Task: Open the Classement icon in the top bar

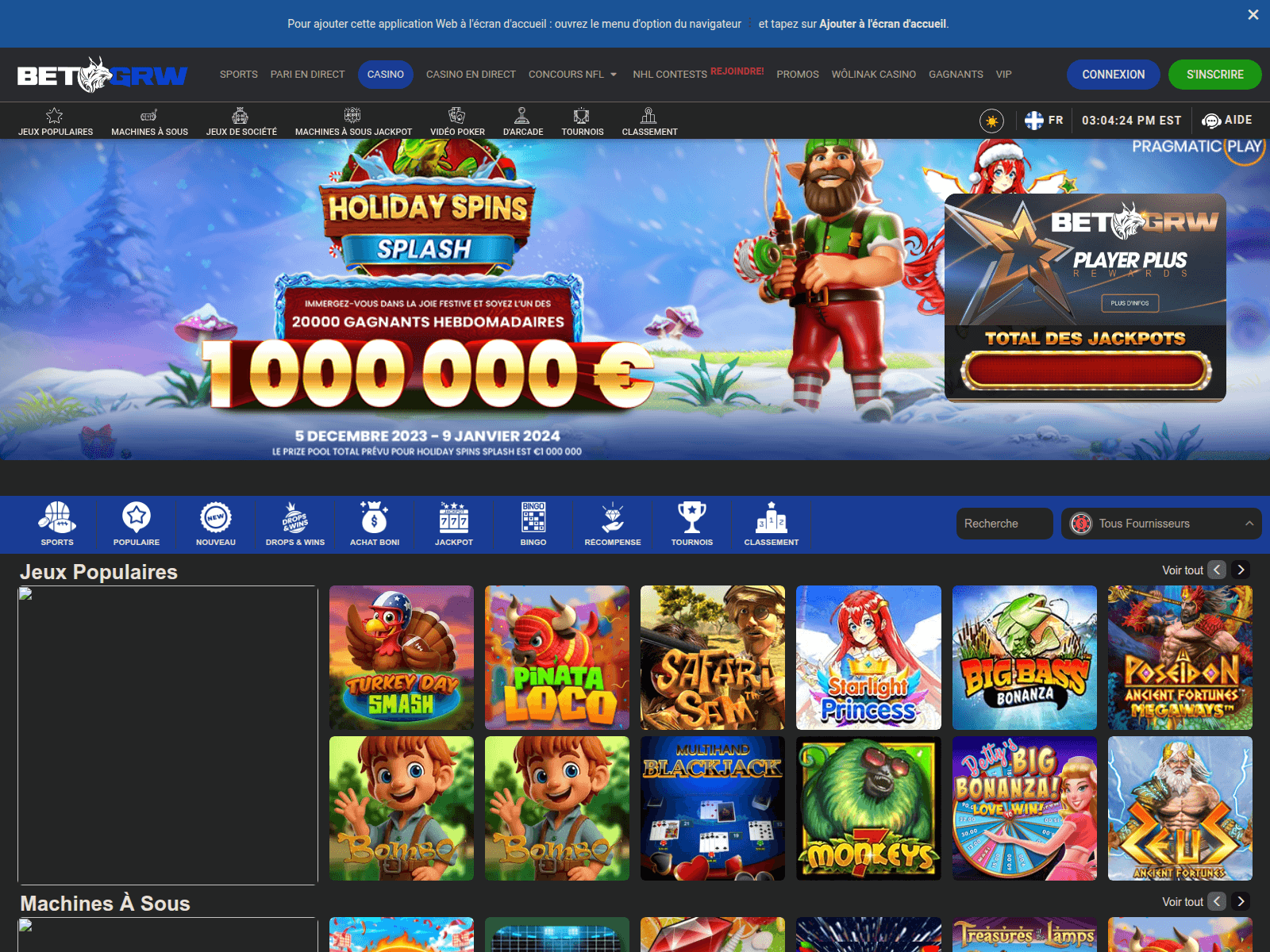Action: [x=648, y=116]
